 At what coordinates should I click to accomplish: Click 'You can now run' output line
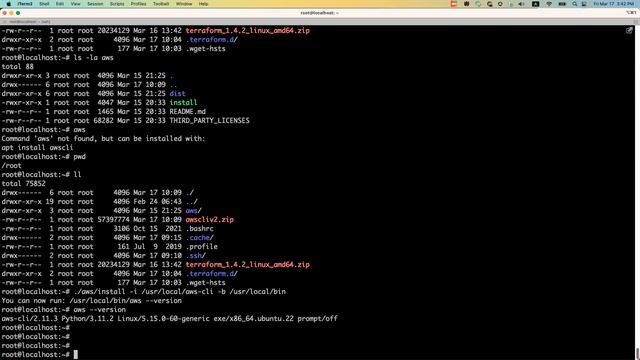(x=91, y=300)
